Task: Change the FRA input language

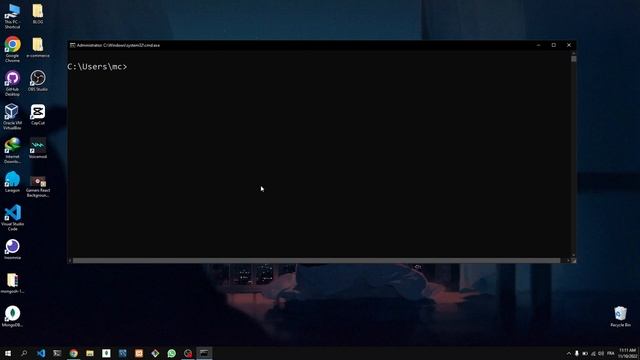Action: (x=611, y=353)
